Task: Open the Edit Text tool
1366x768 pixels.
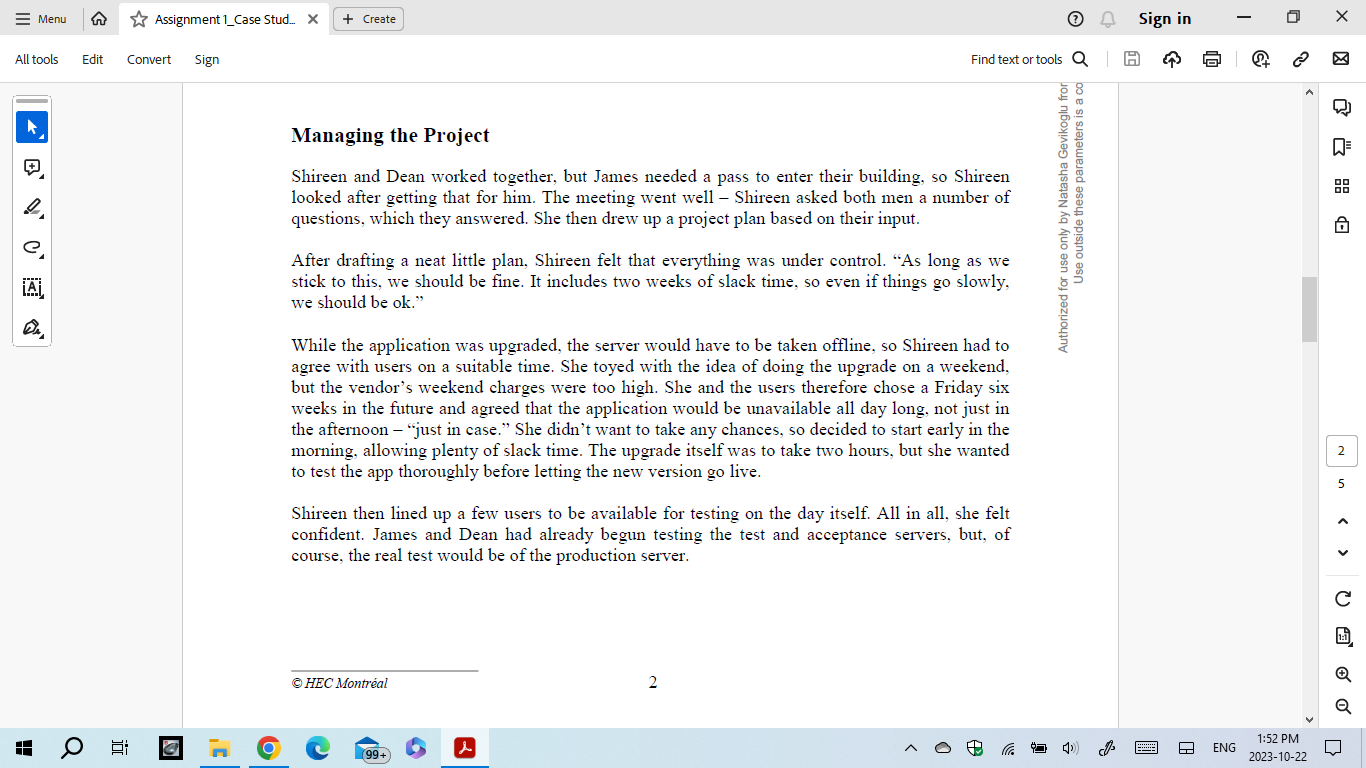Action: tap(31, 287)
